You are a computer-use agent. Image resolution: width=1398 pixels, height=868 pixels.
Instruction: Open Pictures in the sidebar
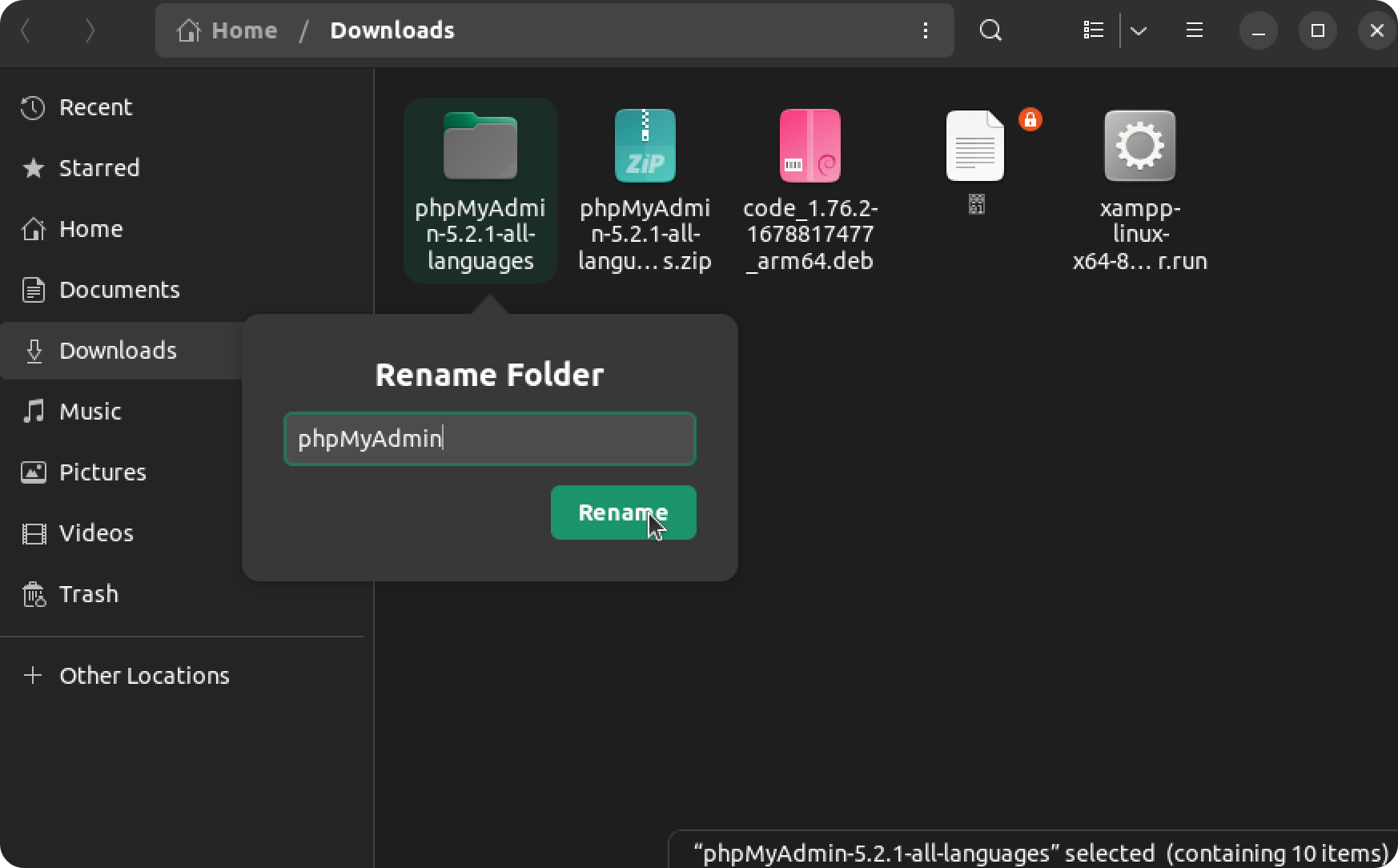point(122,472)
